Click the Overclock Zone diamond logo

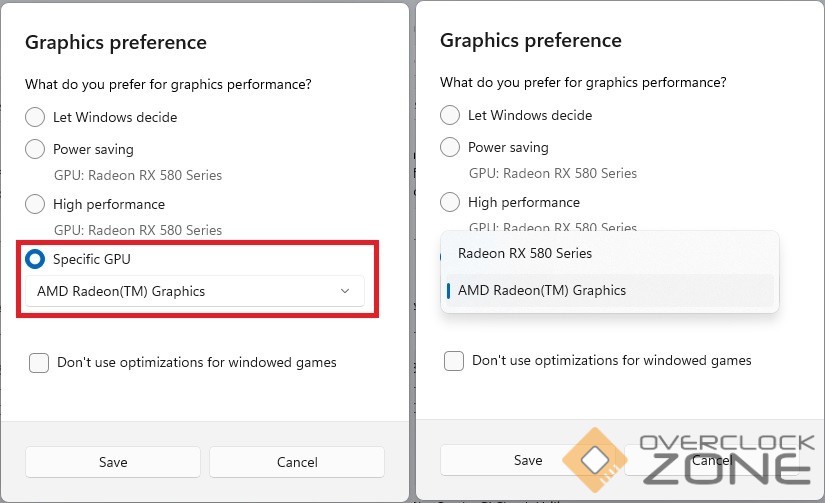click(595, 460)
